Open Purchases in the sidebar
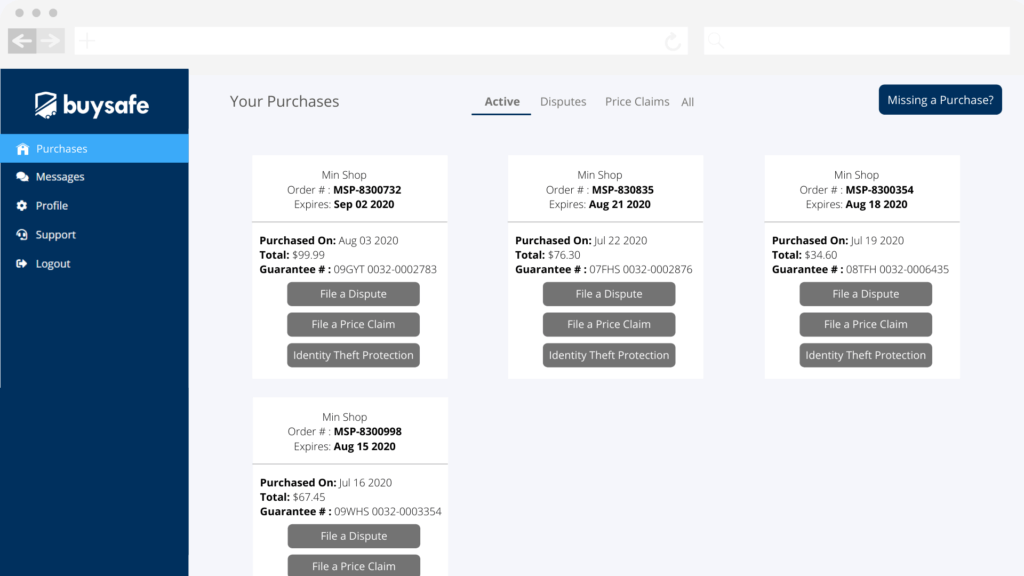The image size is (1024, 576). click(x=95, y=149)
